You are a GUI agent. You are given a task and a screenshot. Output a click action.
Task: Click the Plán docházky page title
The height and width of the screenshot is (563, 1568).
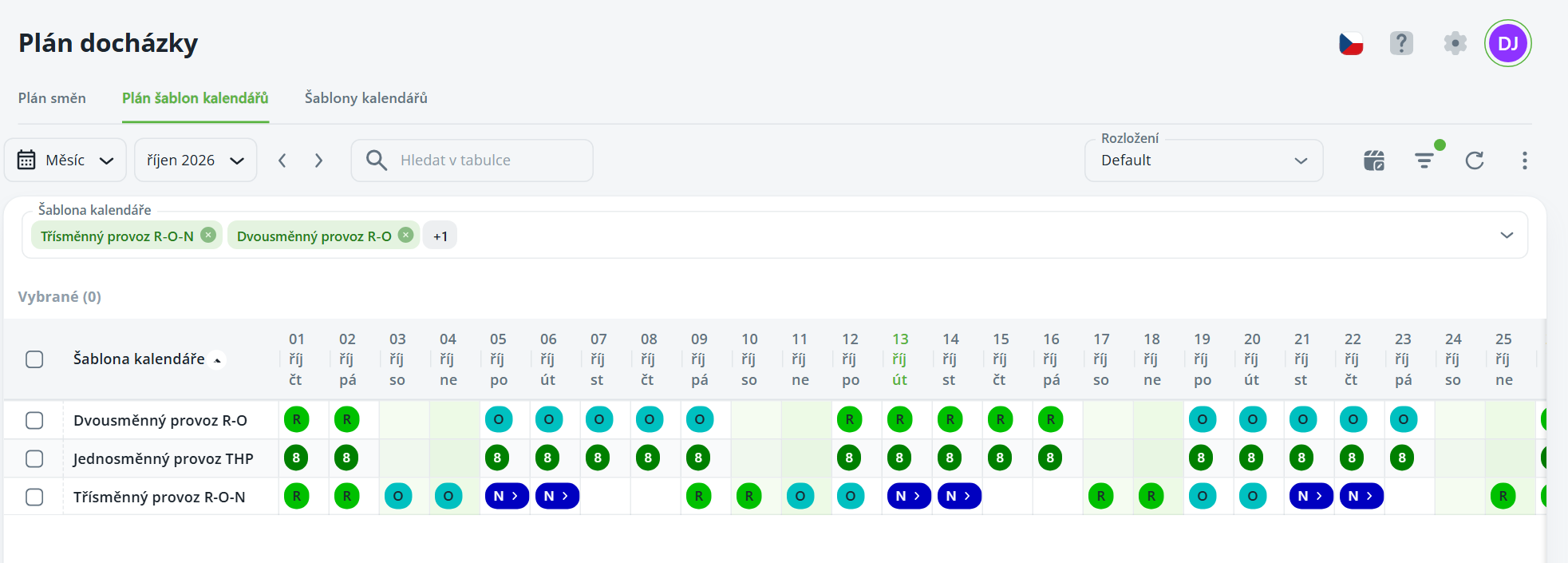point(109,42)
